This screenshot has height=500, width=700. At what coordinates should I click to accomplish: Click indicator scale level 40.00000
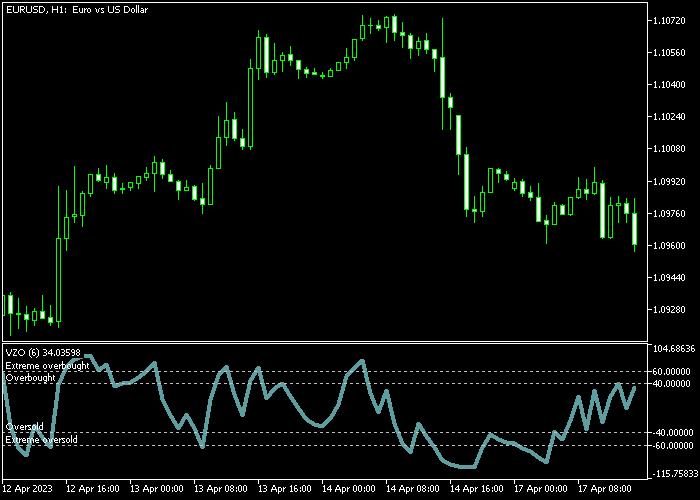click(x=671, y=383)
